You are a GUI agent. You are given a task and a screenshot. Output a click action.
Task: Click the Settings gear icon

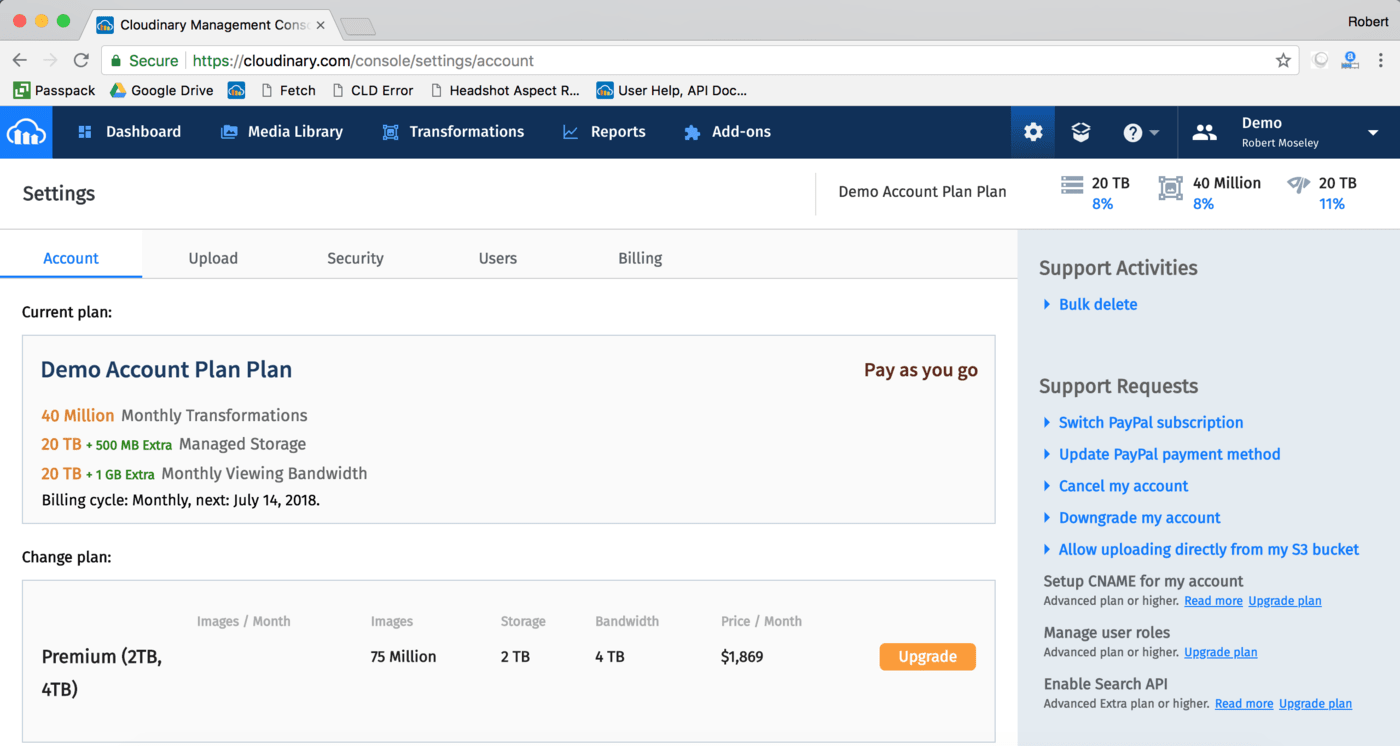tap(1033, 132)
